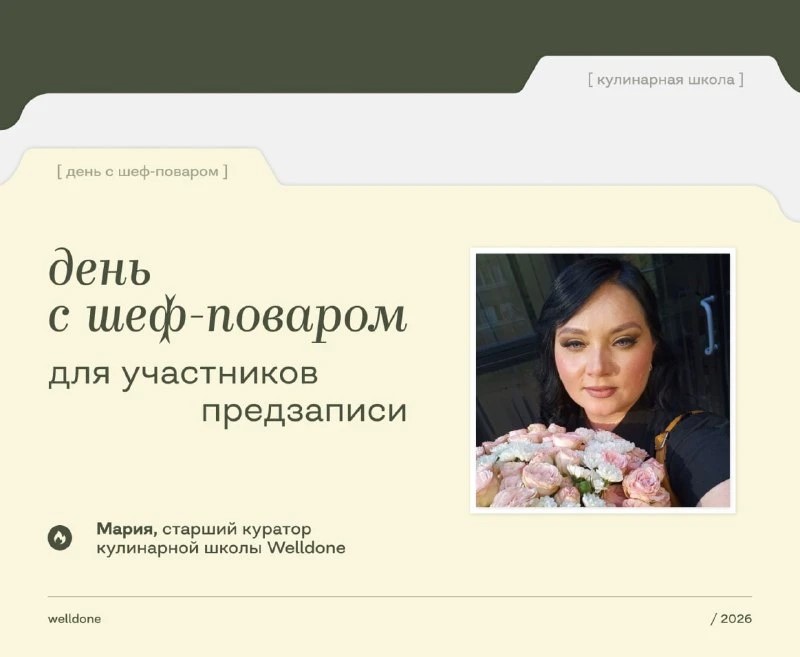Select the кулинарная школа folder tab
The width and height of the screenshot is (800, 657).
tap(665, 80)
